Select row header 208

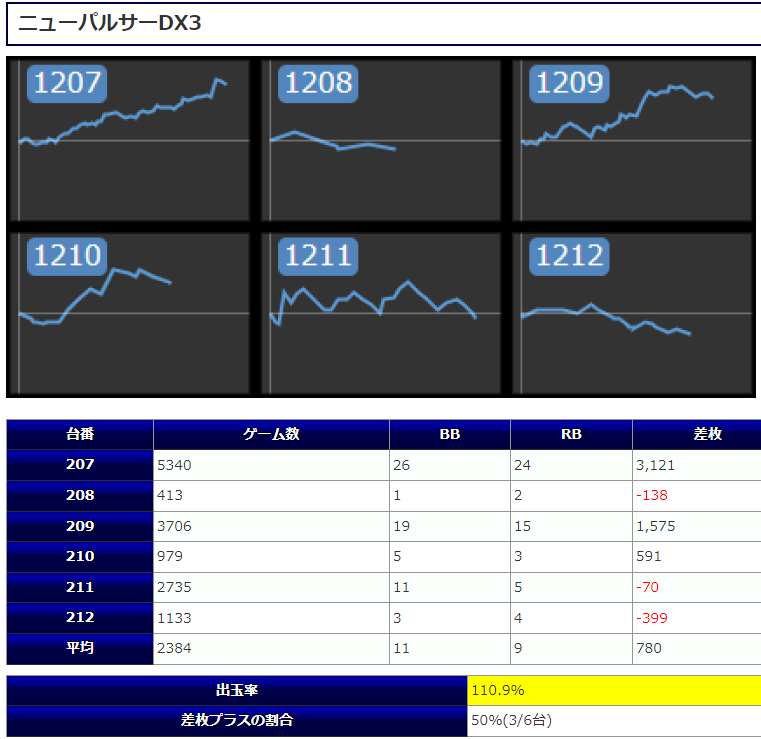pos(80,495)
